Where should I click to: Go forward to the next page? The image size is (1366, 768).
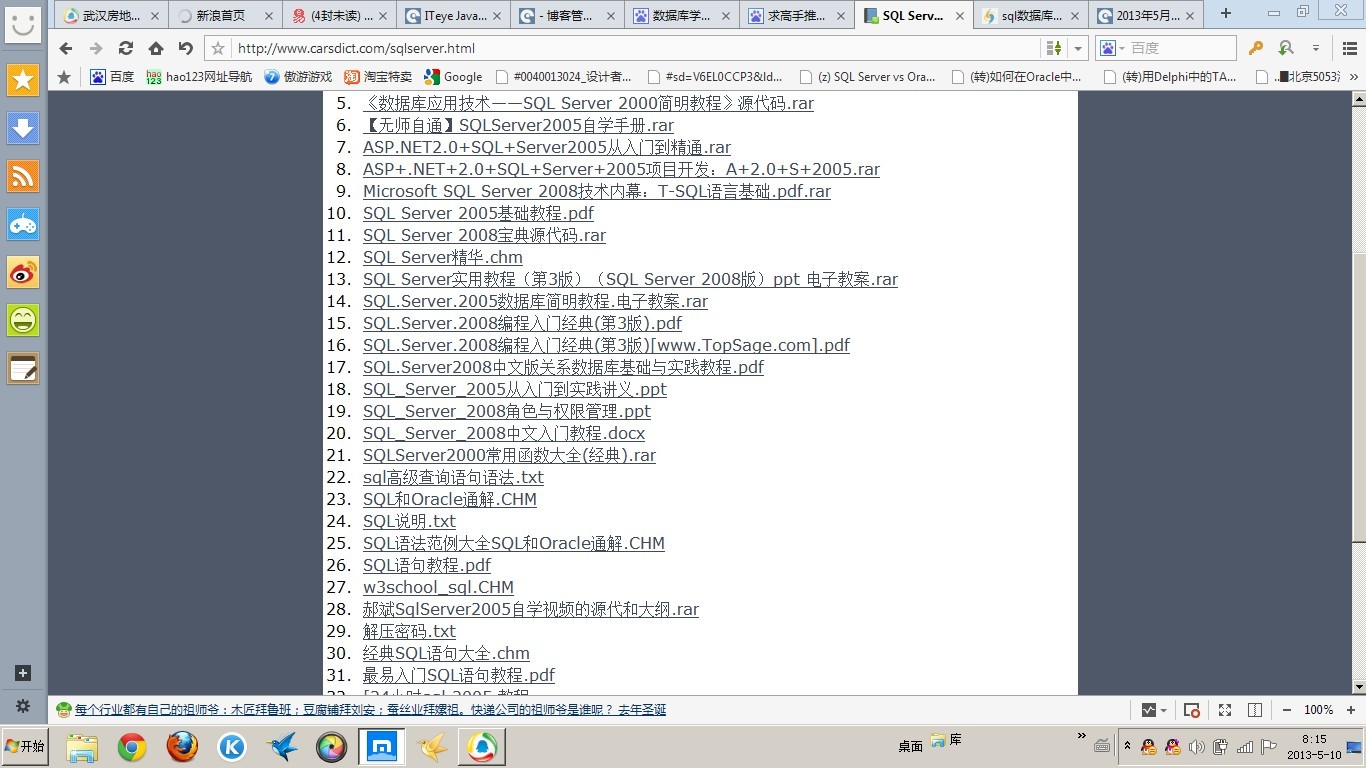click(x=96, y=48)
